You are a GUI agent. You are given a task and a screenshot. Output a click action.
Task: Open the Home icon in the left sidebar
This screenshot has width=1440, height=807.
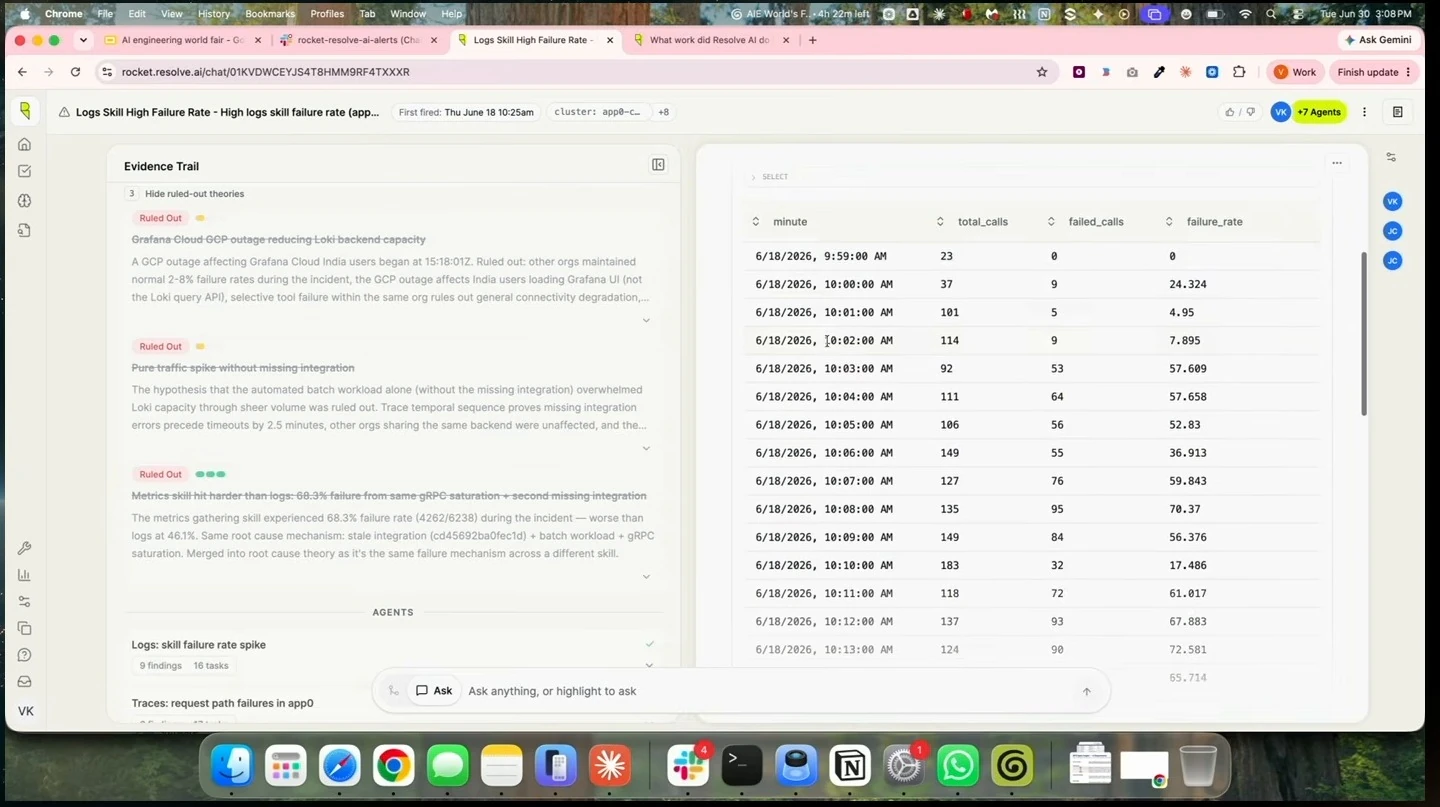click(25, 144)
